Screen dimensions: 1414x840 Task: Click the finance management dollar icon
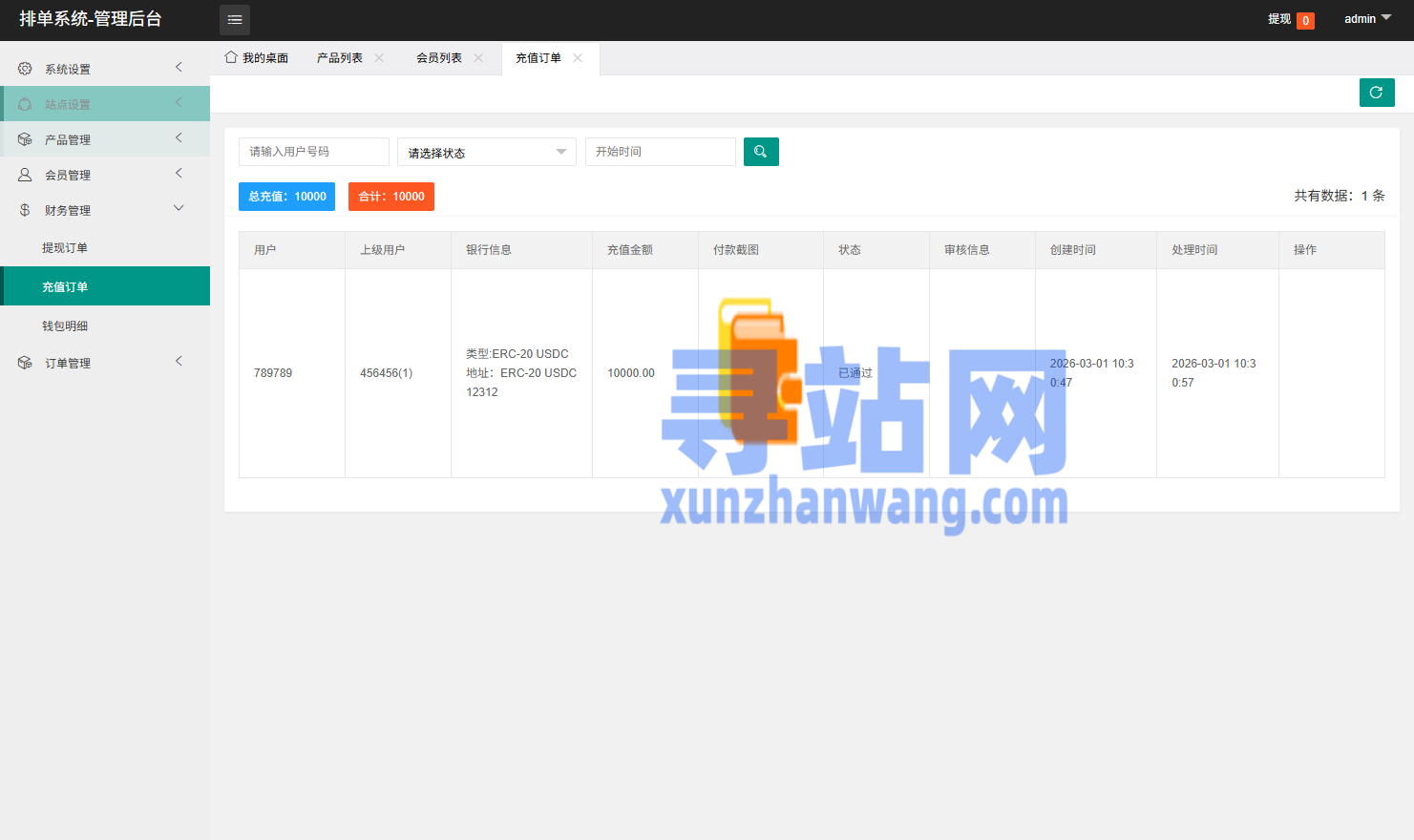25,210
